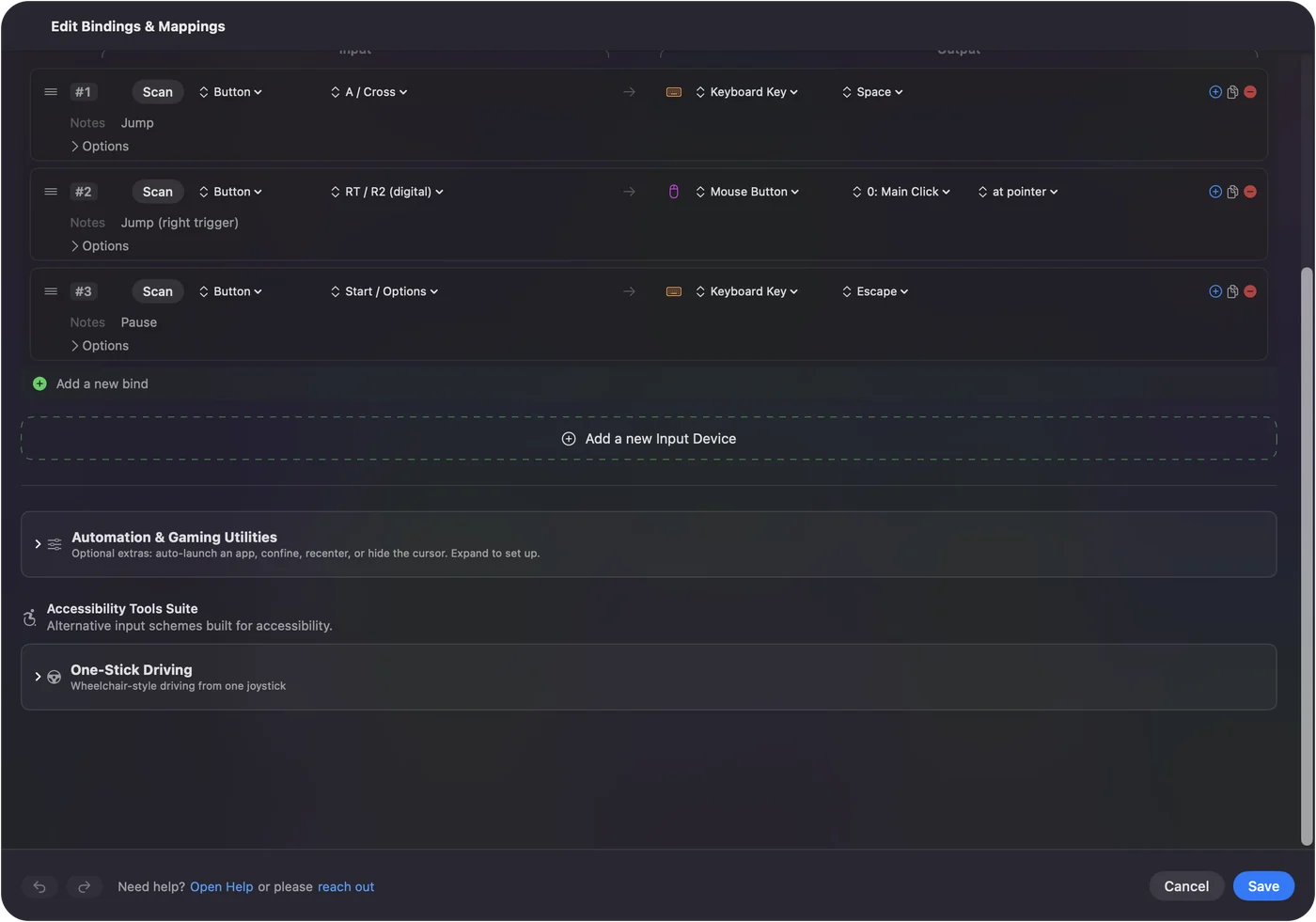
Task: Scan input for bind #1
Action: (x=158, y=92)
